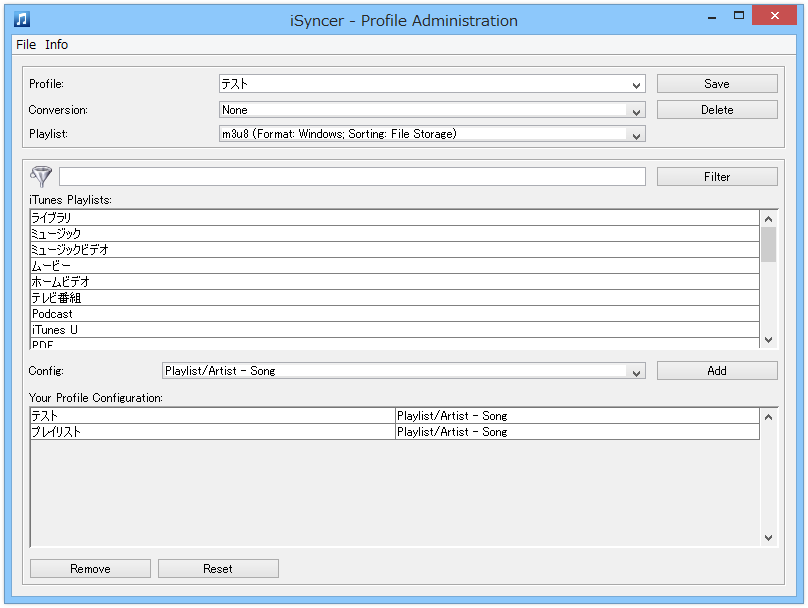Click the iTunes Playlists scrollbar thumb

pyautogui.click(x=768, y=245)
